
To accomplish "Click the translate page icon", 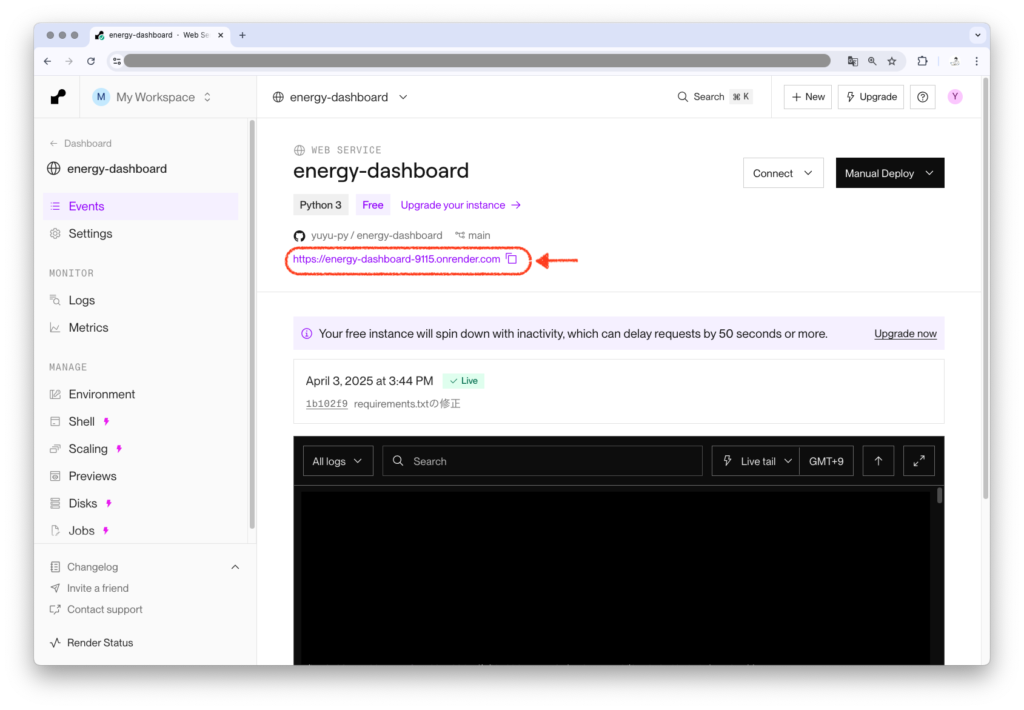I will (x=852, y=61).
